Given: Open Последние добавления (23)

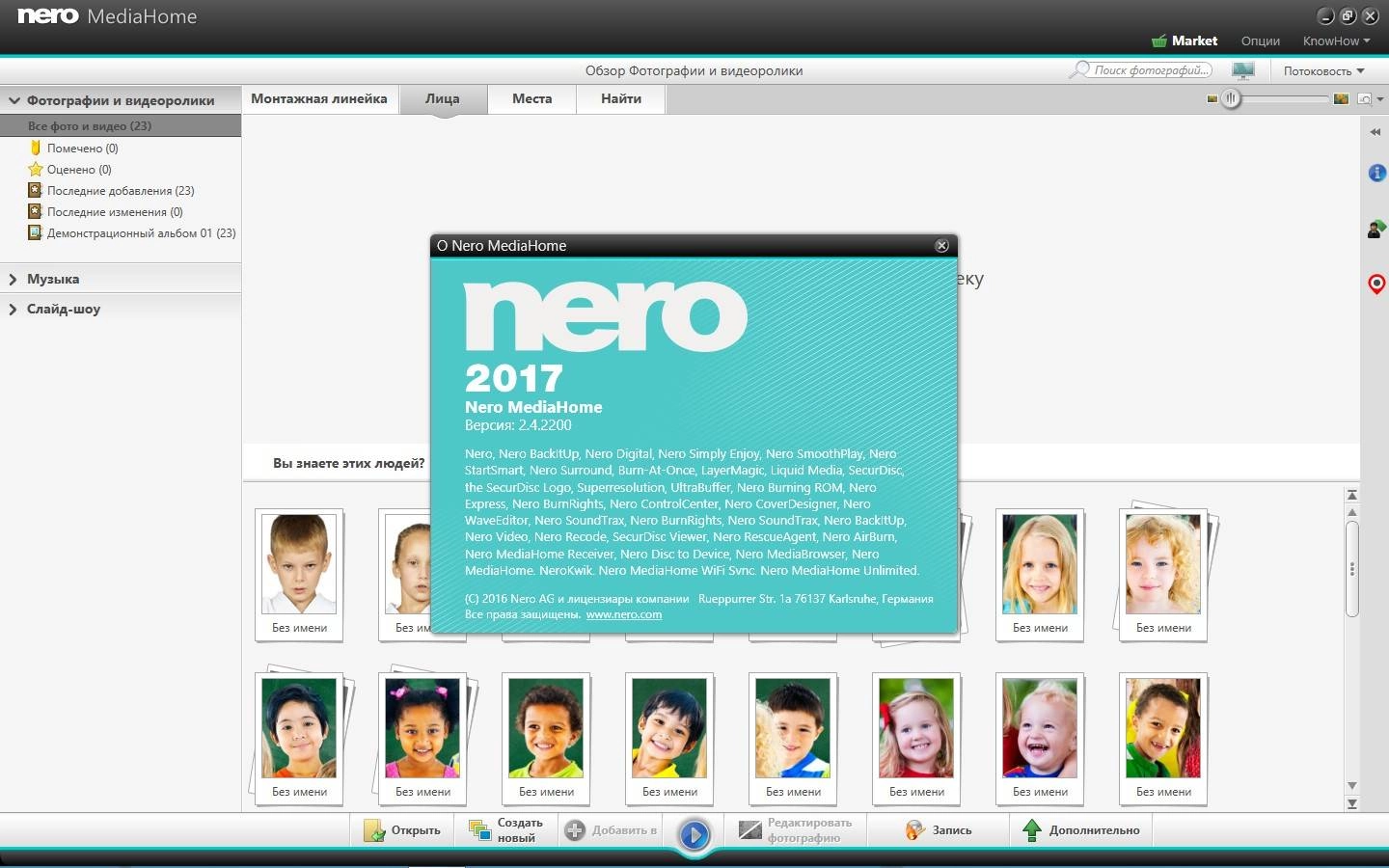Looking at the screenshot, I should (x=111, y=191).
